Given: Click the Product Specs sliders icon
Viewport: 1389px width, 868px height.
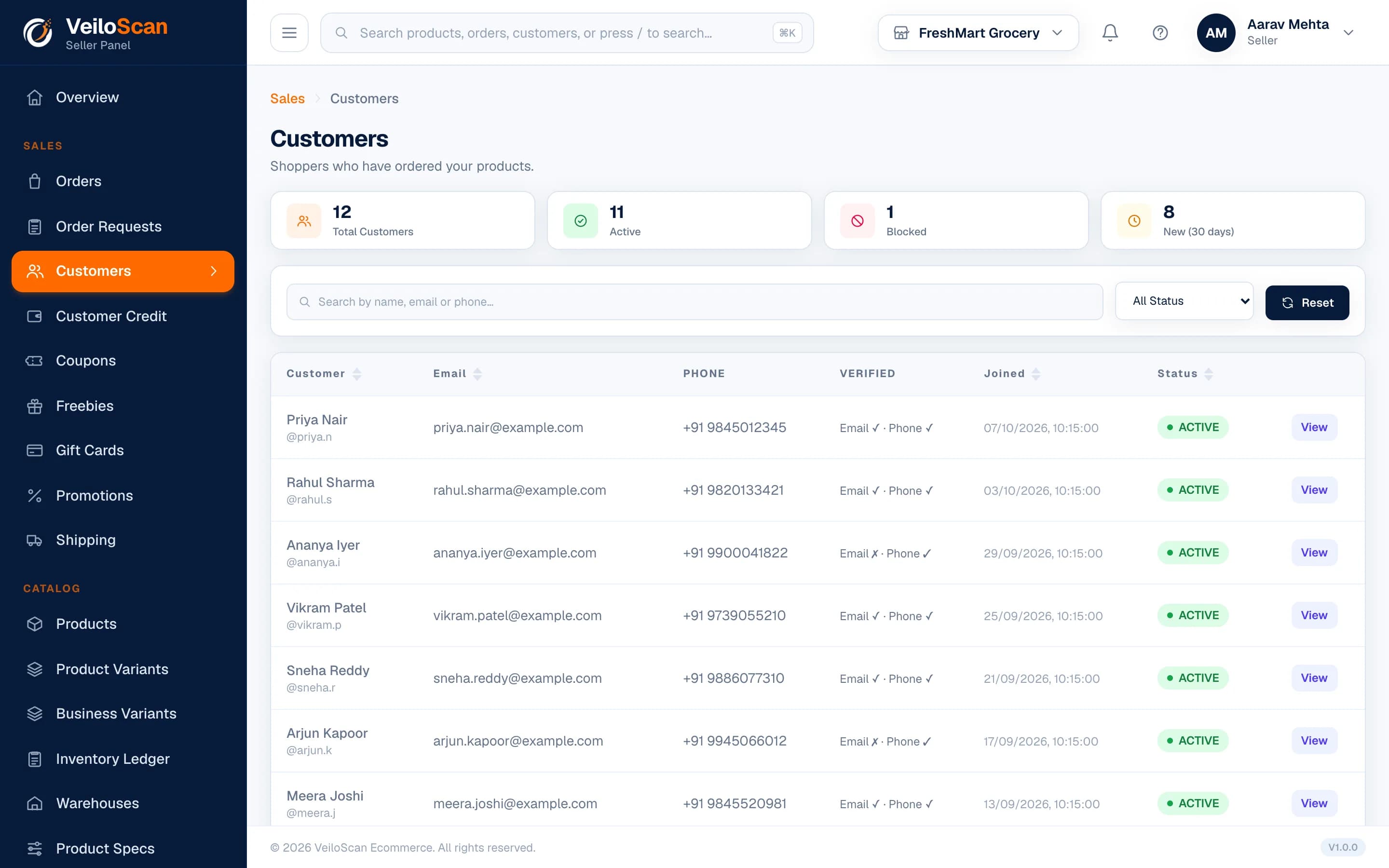Looking at the screenshot, I should (34, 849).
